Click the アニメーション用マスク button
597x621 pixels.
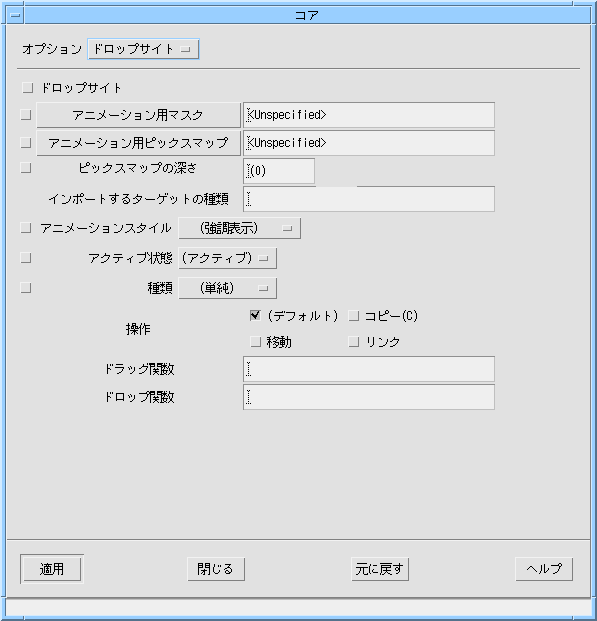click(138, 115)
